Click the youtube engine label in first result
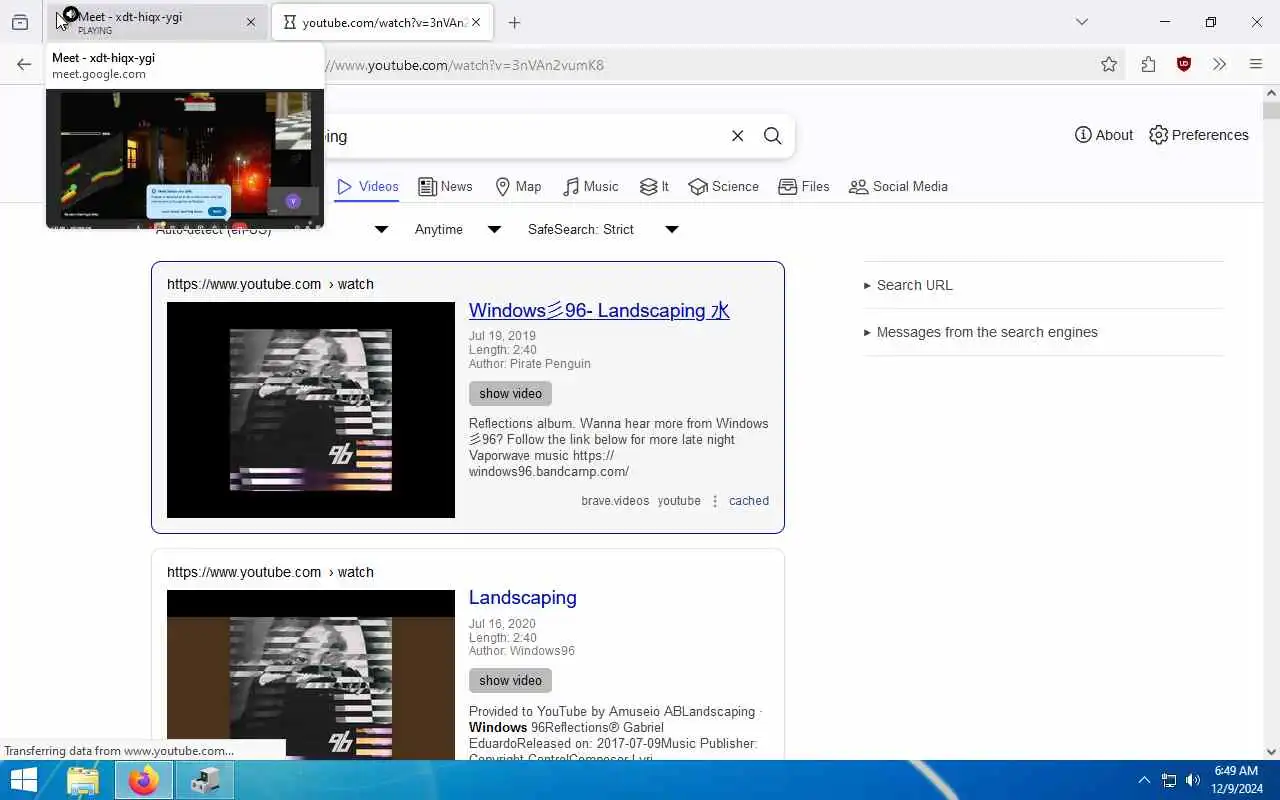Screen dimensions: 1280x800 click(679, 501)
